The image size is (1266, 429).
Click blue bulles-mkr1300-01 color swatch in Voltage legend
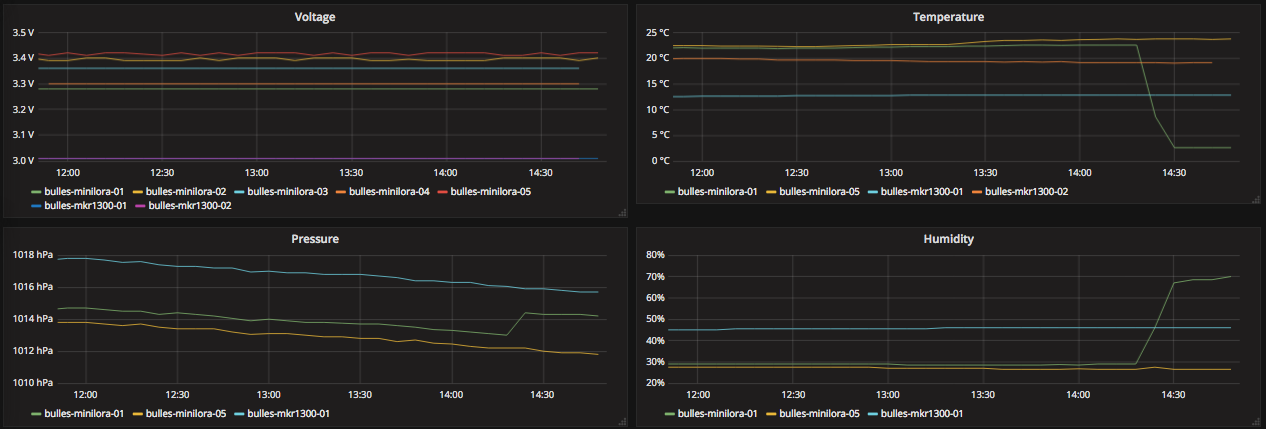click(x=37, y=205)
